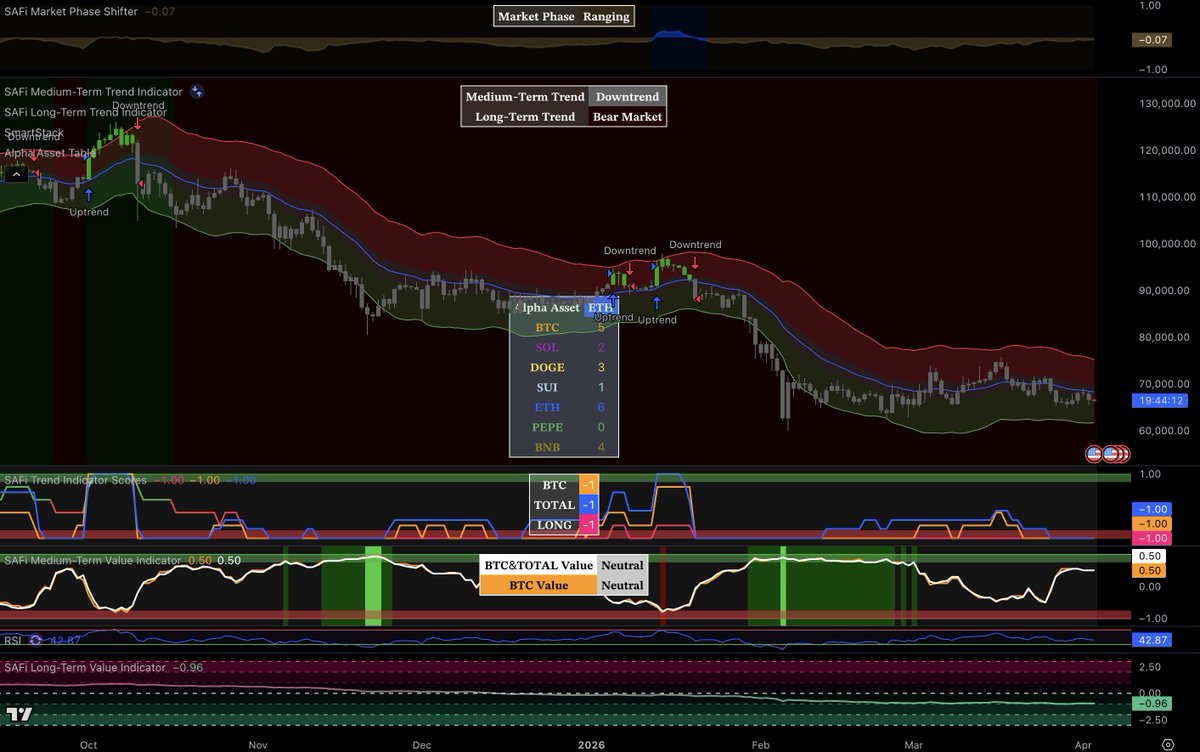Click the Long-Term Trend label cell
The width and height of the screenshot is (1200, 752).
pyautogui.click(x=525, y=117)
